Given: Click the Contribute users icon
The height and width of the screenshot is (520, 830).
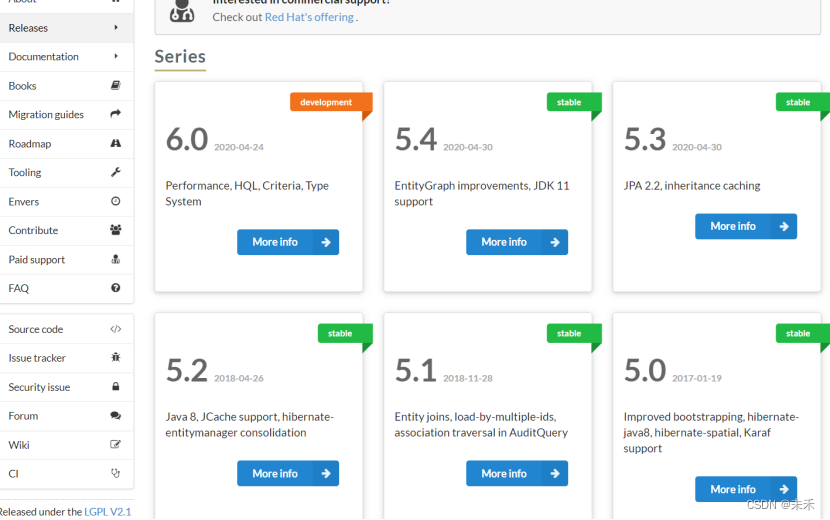Looking at the screenshot, I should pos(115,230).
